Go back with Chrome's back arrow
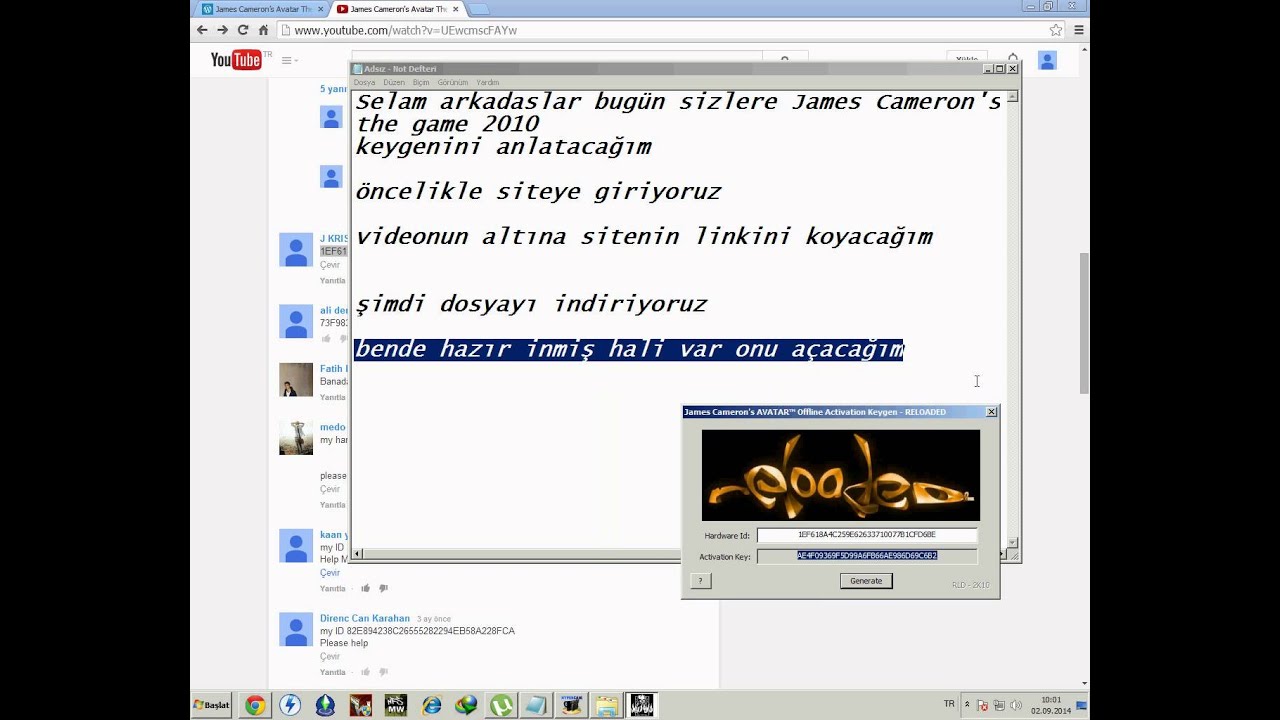1280x720 pixels. click(202, 30)
